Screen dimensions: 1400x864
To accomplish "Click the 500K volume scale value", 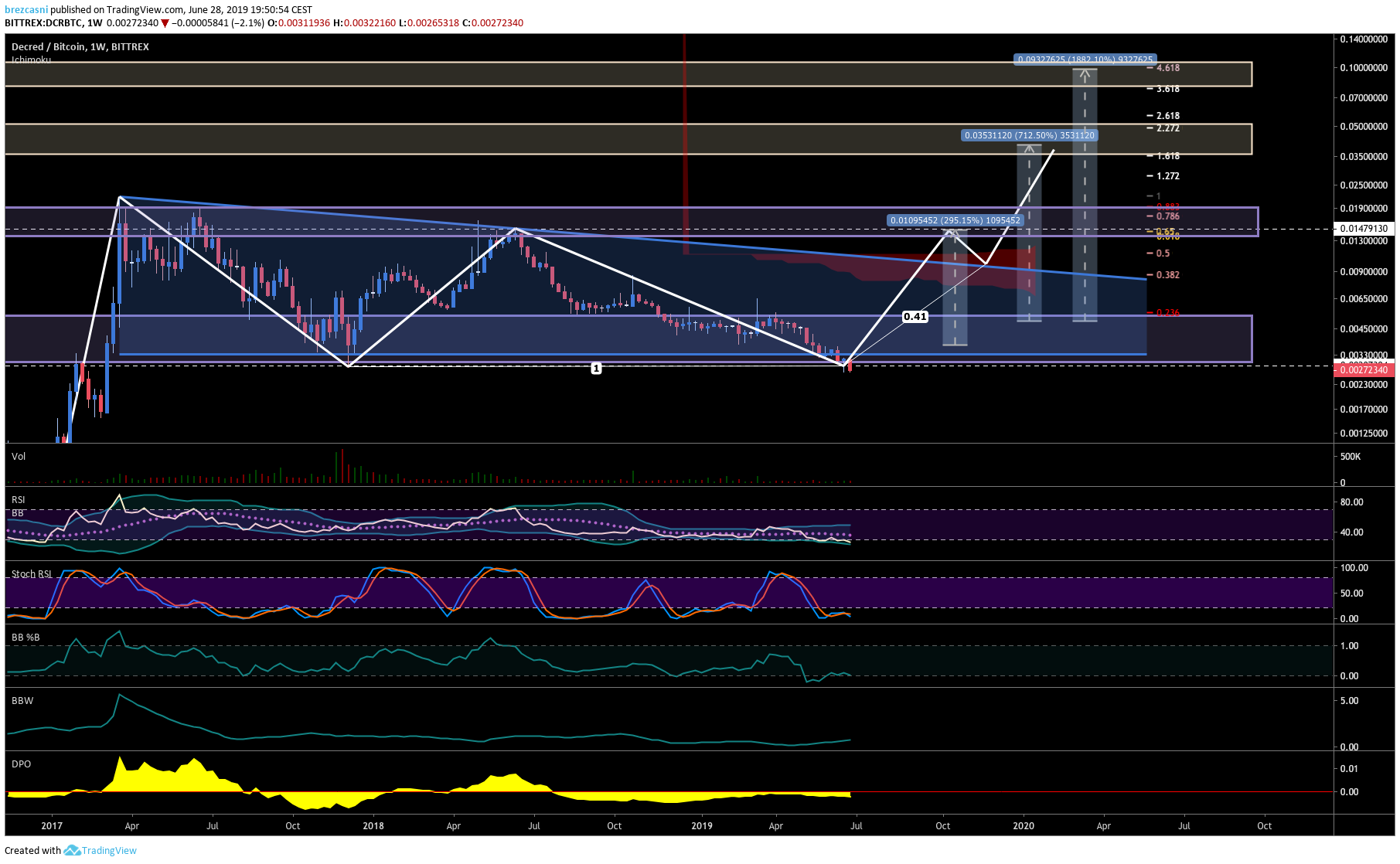I will [x=1351, y=457].
